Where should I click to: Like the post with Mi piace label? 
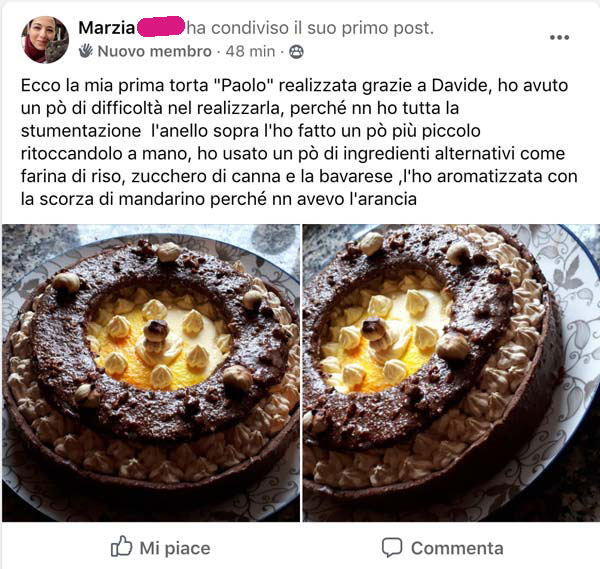175,548
